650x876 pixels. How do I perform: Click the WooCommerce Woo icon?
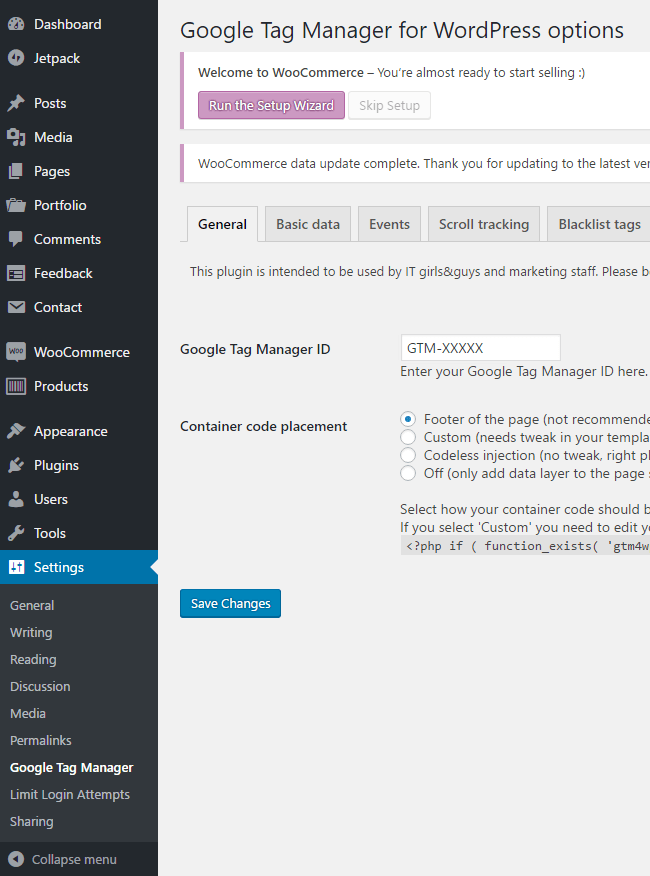point(16,352)
